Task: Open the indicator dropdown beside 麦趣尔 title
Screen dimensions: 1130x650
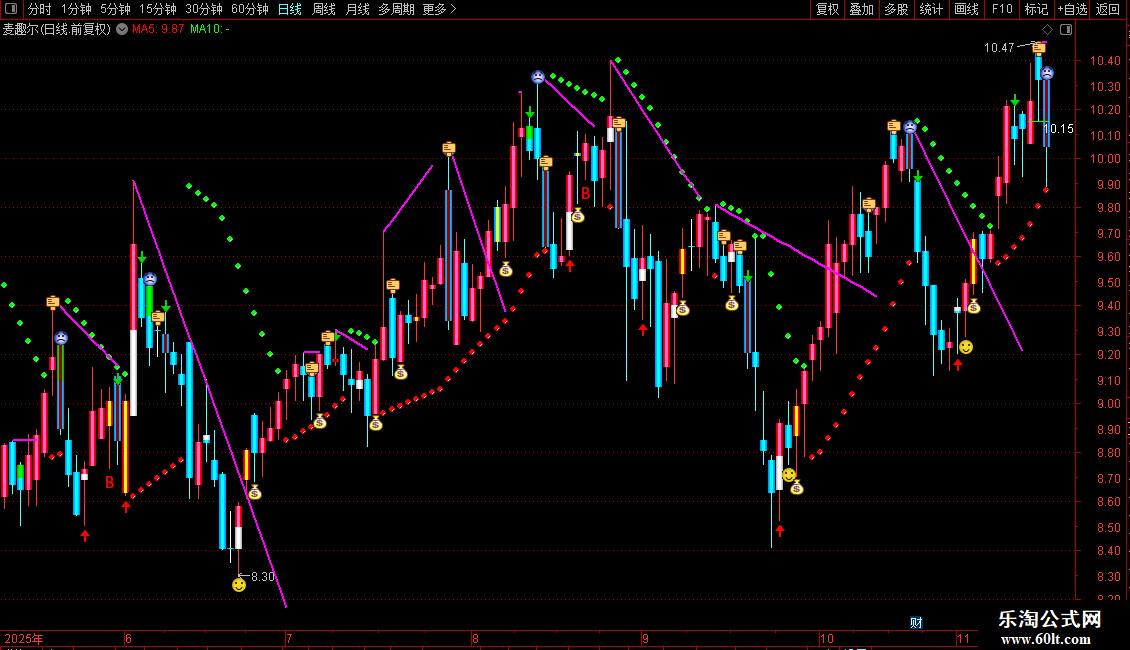Action: point(123,29)
